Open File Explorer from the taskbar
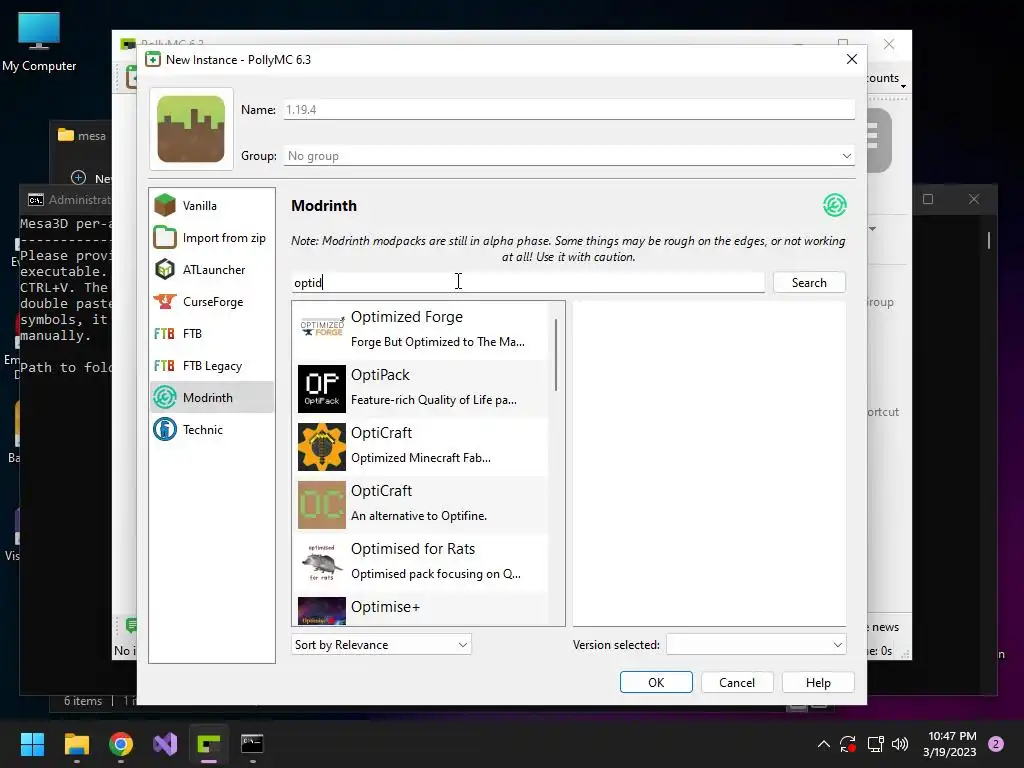Image resolution: width=1024 pixels, height=768 pixels. click(x=76, y=744)
